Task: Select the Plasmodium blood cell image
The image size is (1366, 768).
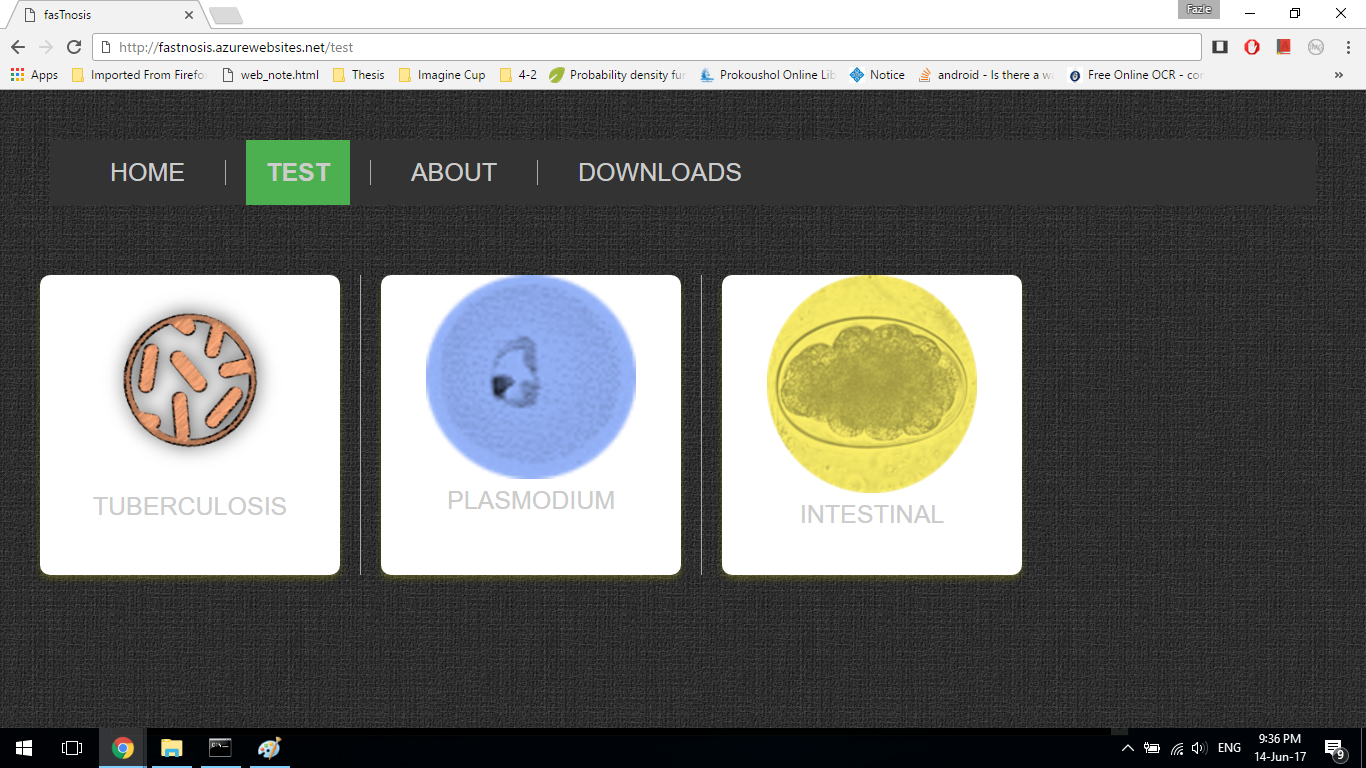Action: tap(531, 377)
